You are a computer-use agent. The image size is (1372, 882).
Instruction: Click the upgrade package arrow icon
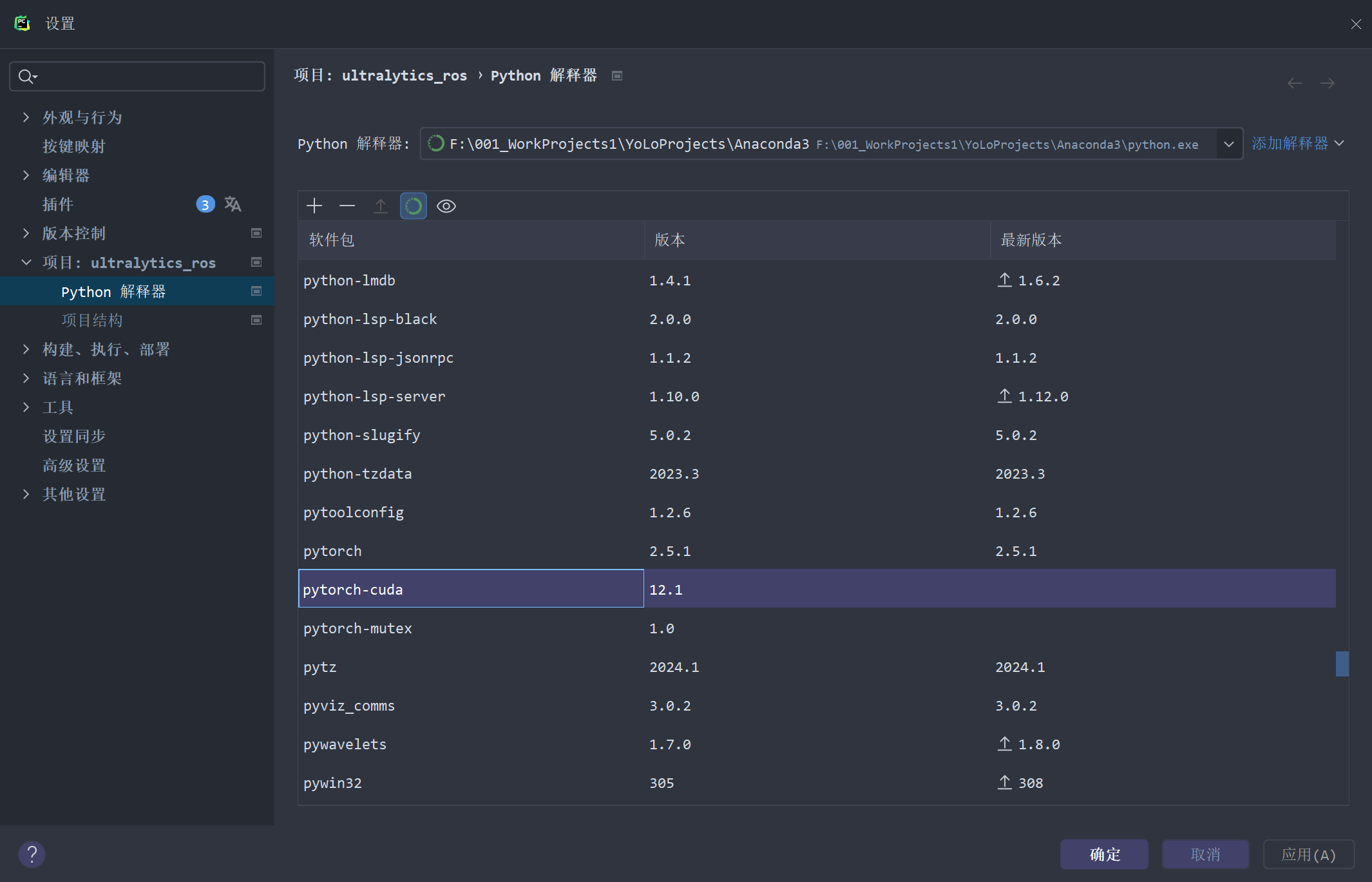tap(381, 206)
